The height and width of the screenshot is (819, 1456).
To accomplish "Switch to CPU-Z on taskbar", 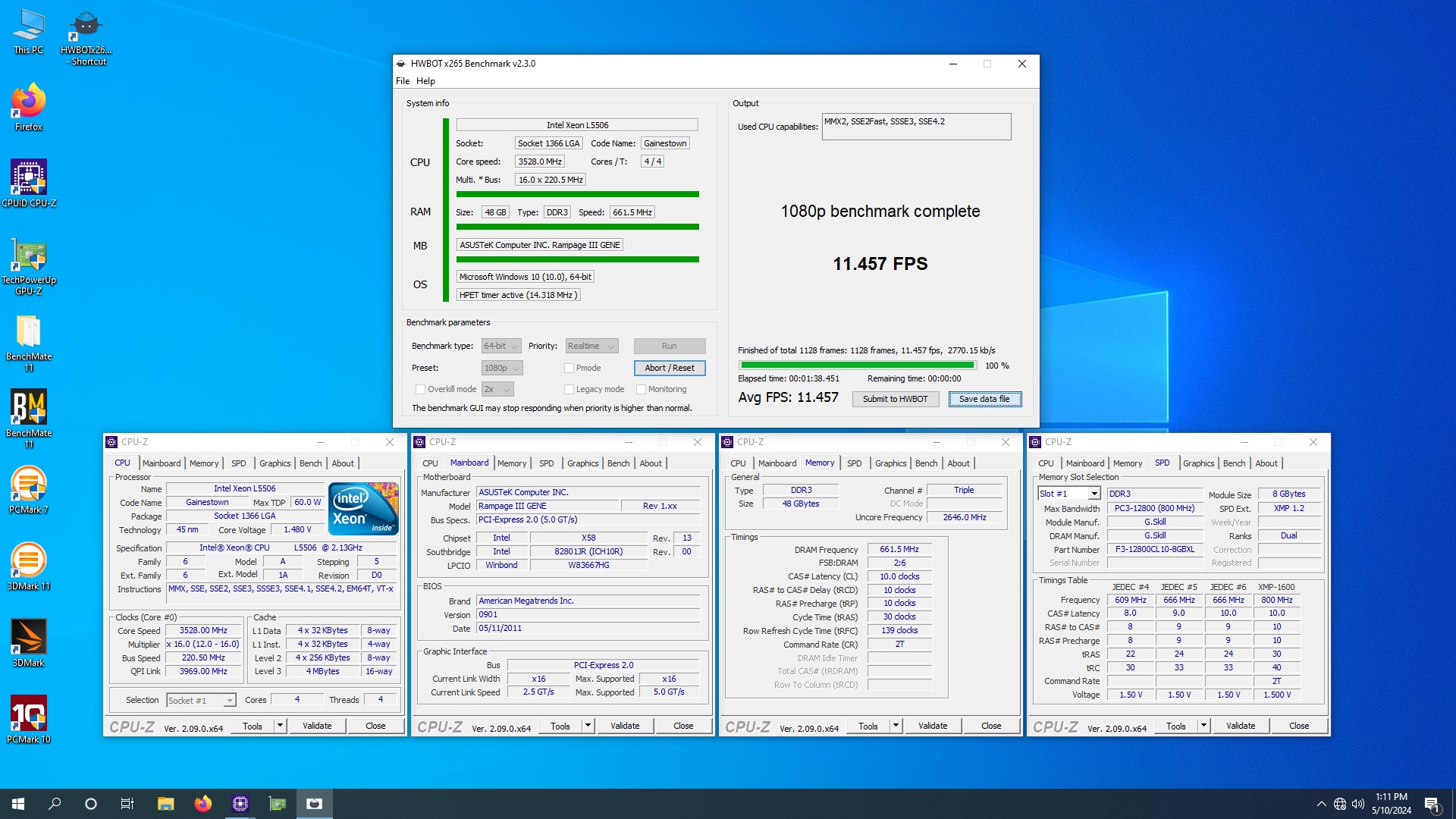I will (240, 804).
